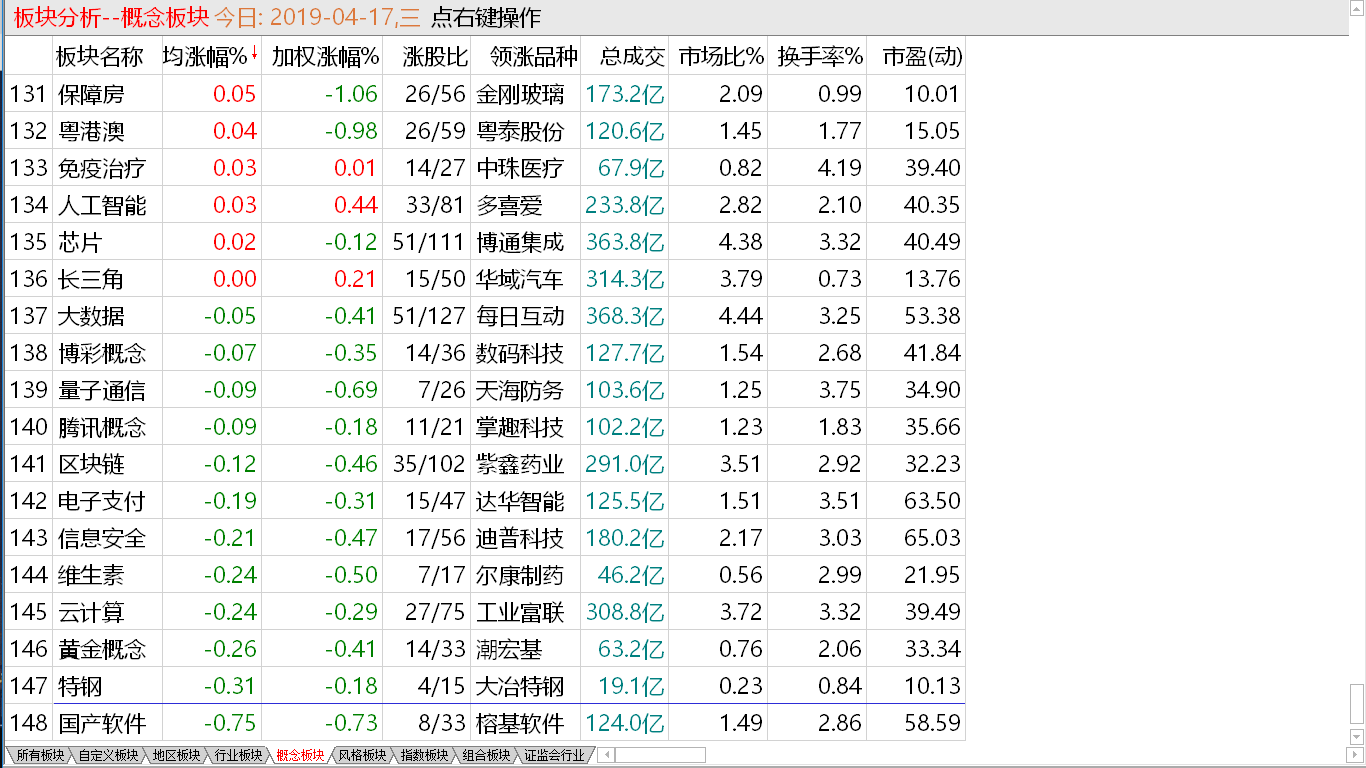1366x768 pixels.
Task: Select the 电子支付 sector row
Action: 486,501
